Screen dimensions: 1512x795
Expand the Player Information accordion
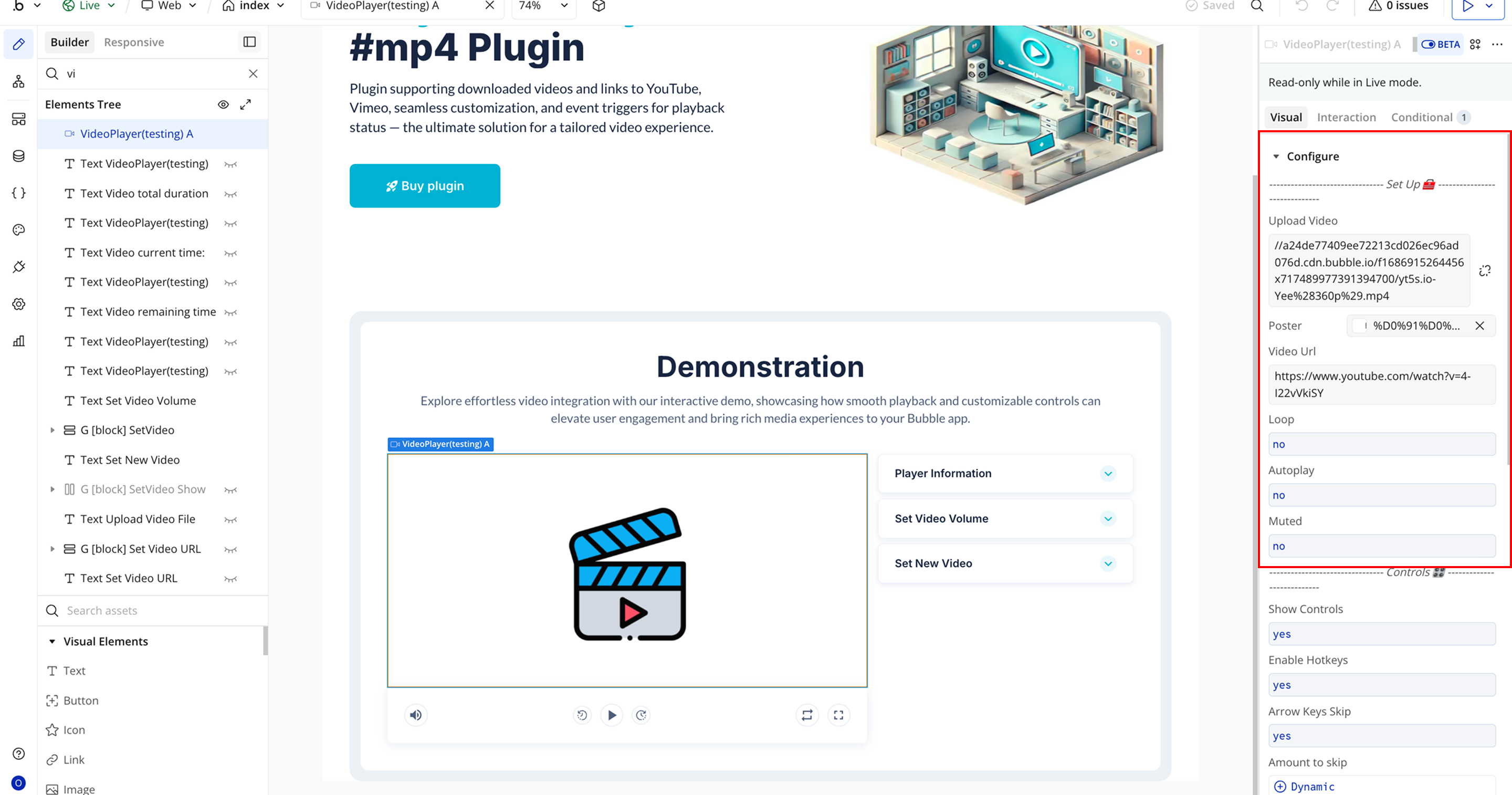tap(1108, 473)
